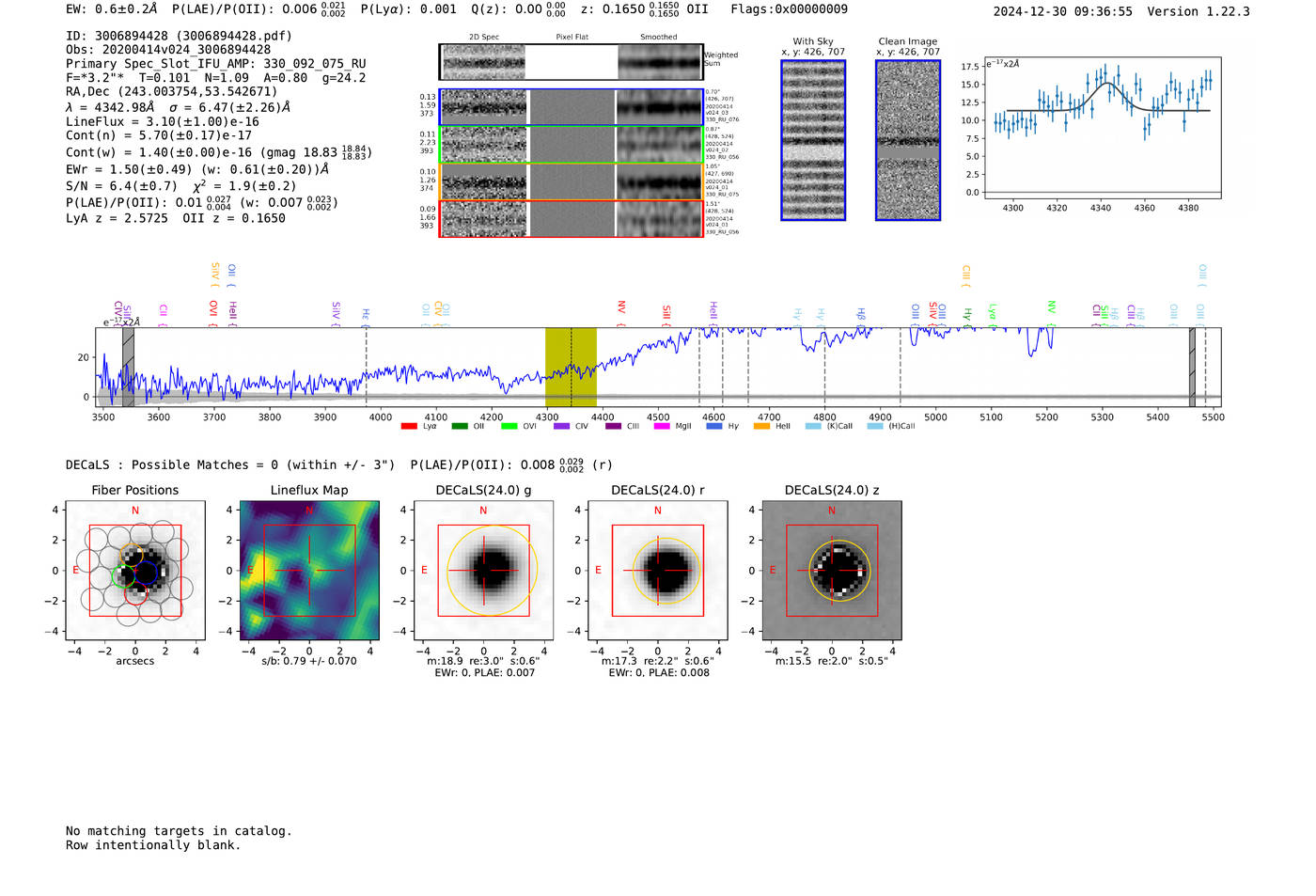Click the orange HeII legend swatch
Viewport: 1316px width, 896px height.
pyautogui.click(x=761, y=426)
